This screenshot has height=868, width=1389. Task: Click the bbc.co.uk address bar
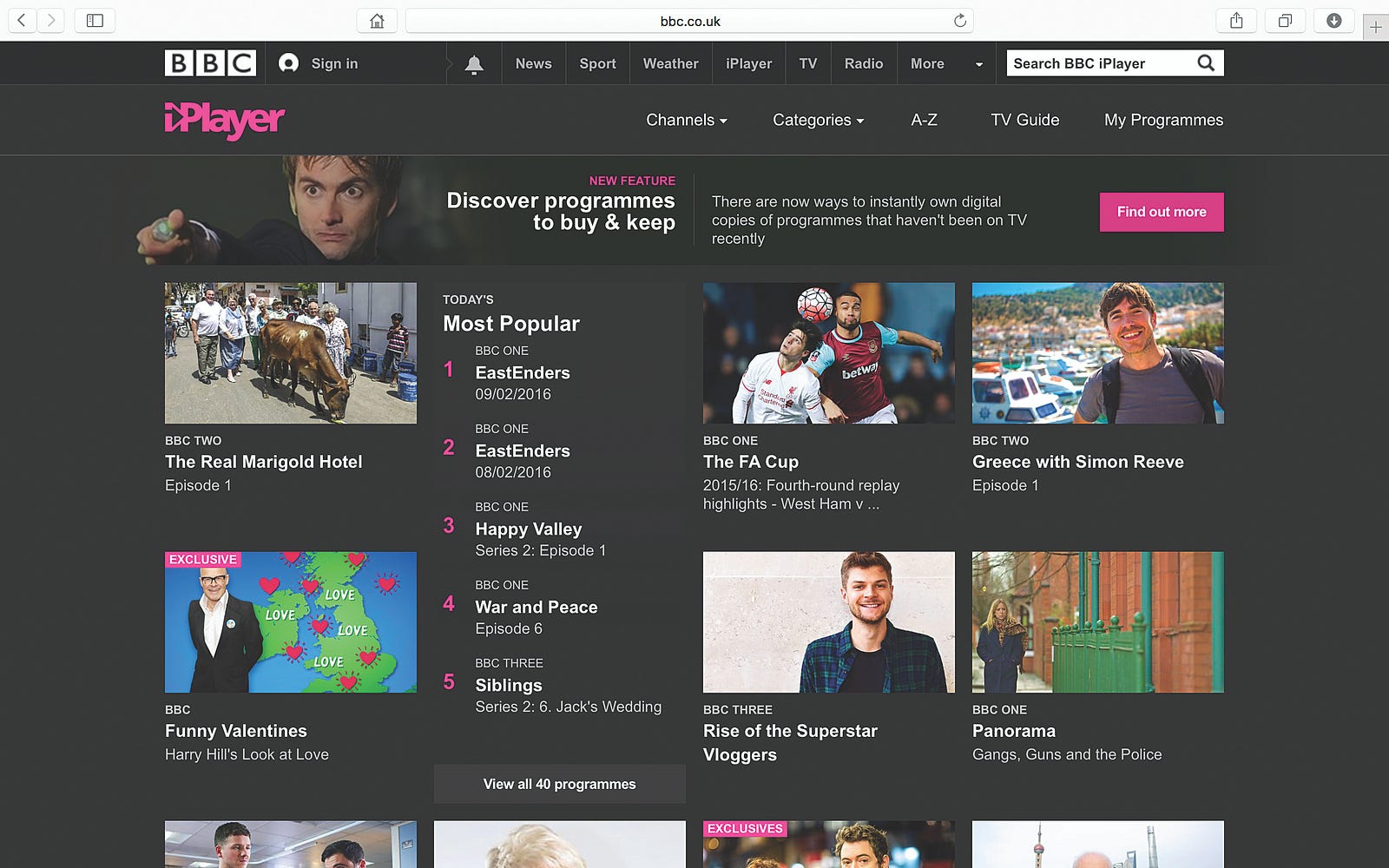[x=689, y=21]
